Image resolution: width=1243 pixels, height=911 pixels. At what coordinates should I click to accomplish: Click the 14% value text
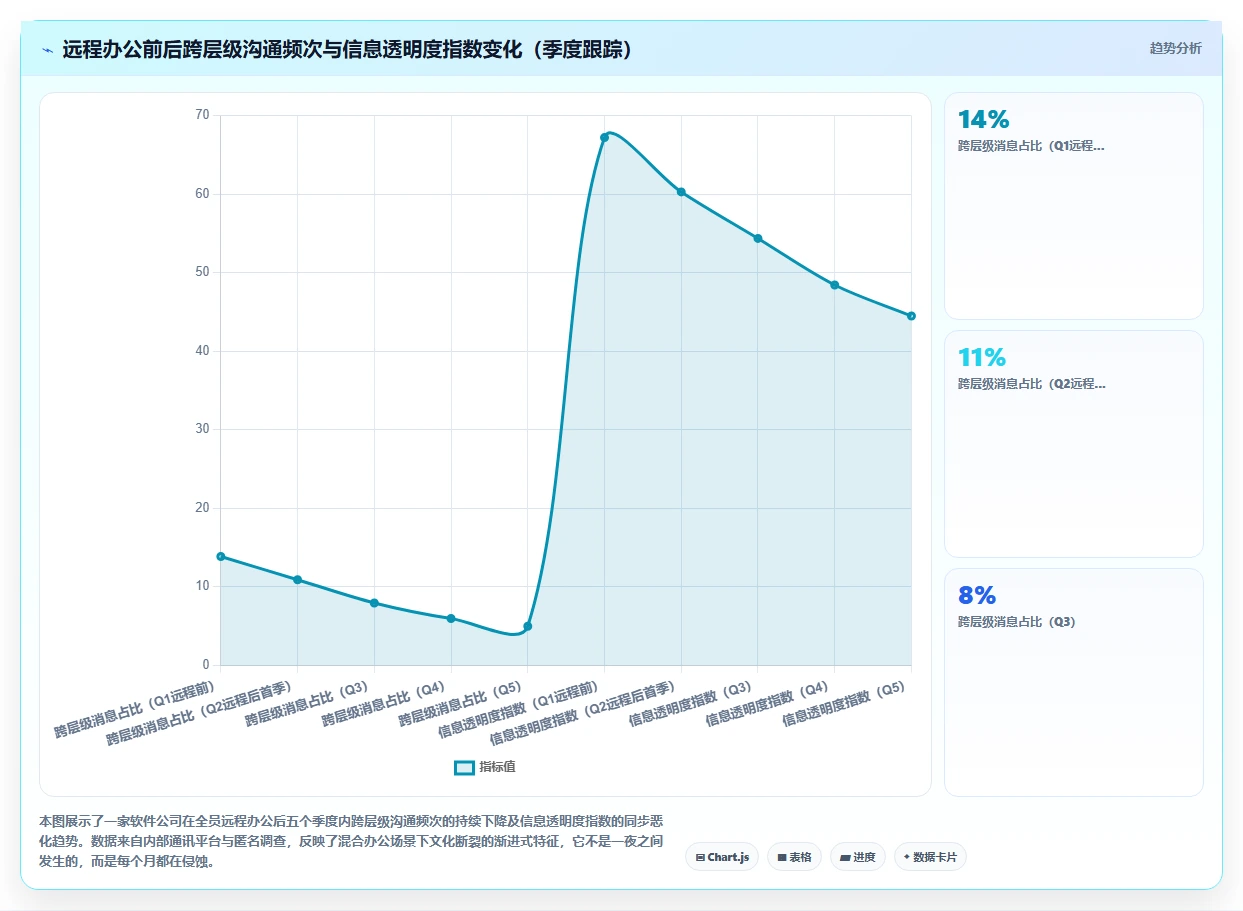(984, 120)
